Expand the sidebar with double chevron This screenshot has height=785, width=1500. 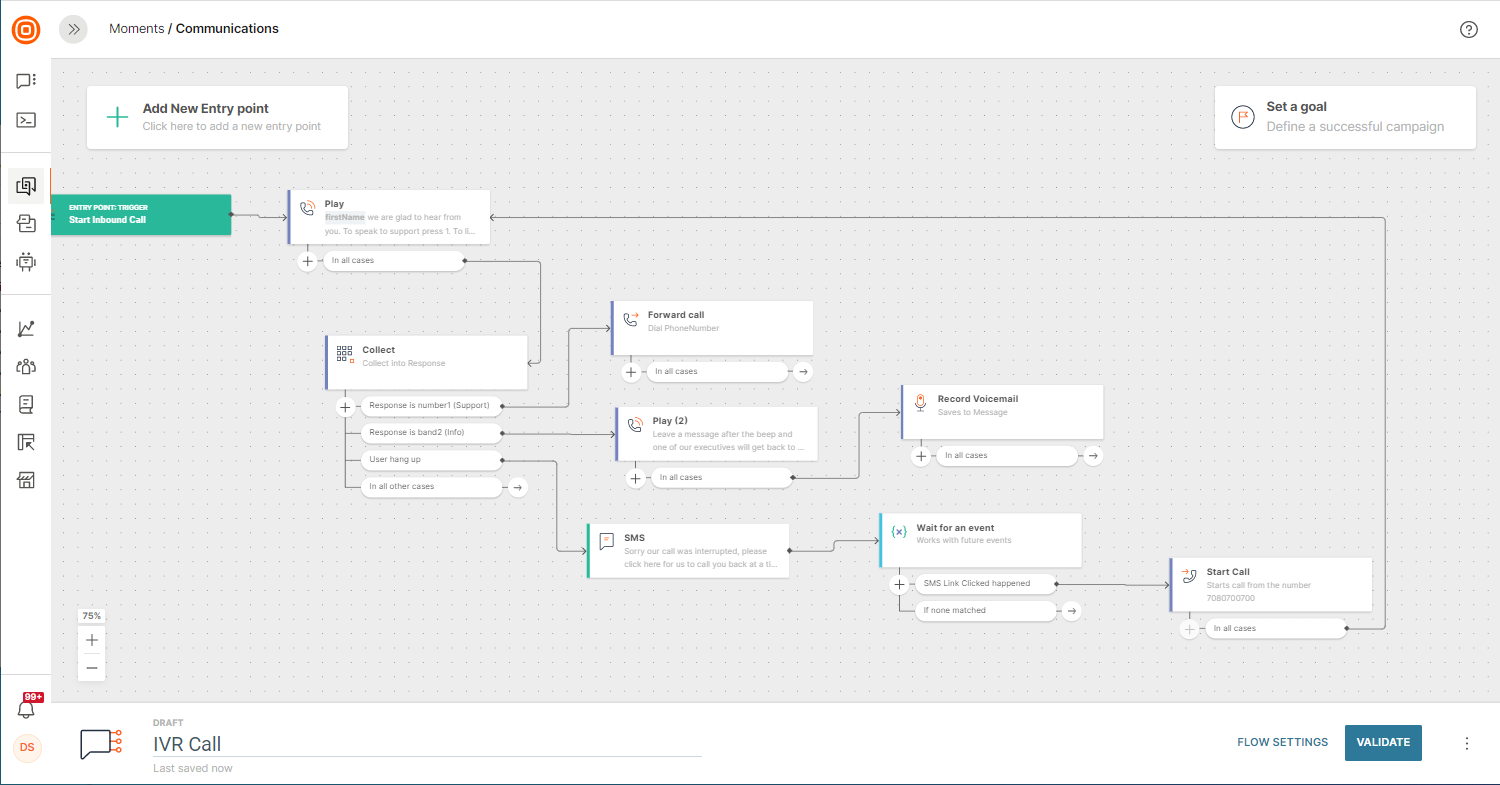pos(73,29)
